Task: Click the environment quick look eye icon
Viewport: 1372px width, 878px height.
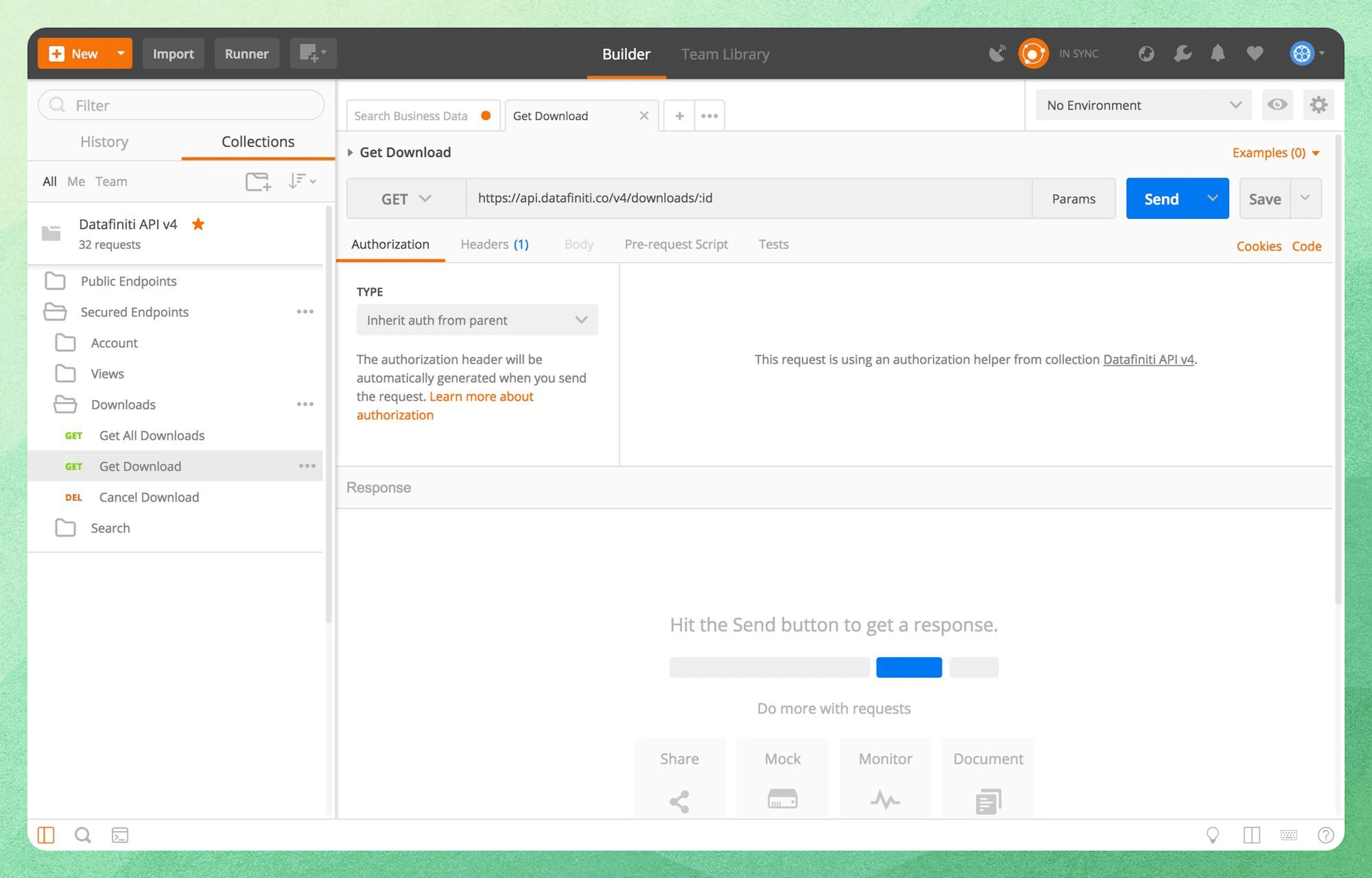Action: pyautogui.click(x=1277, y=105)
